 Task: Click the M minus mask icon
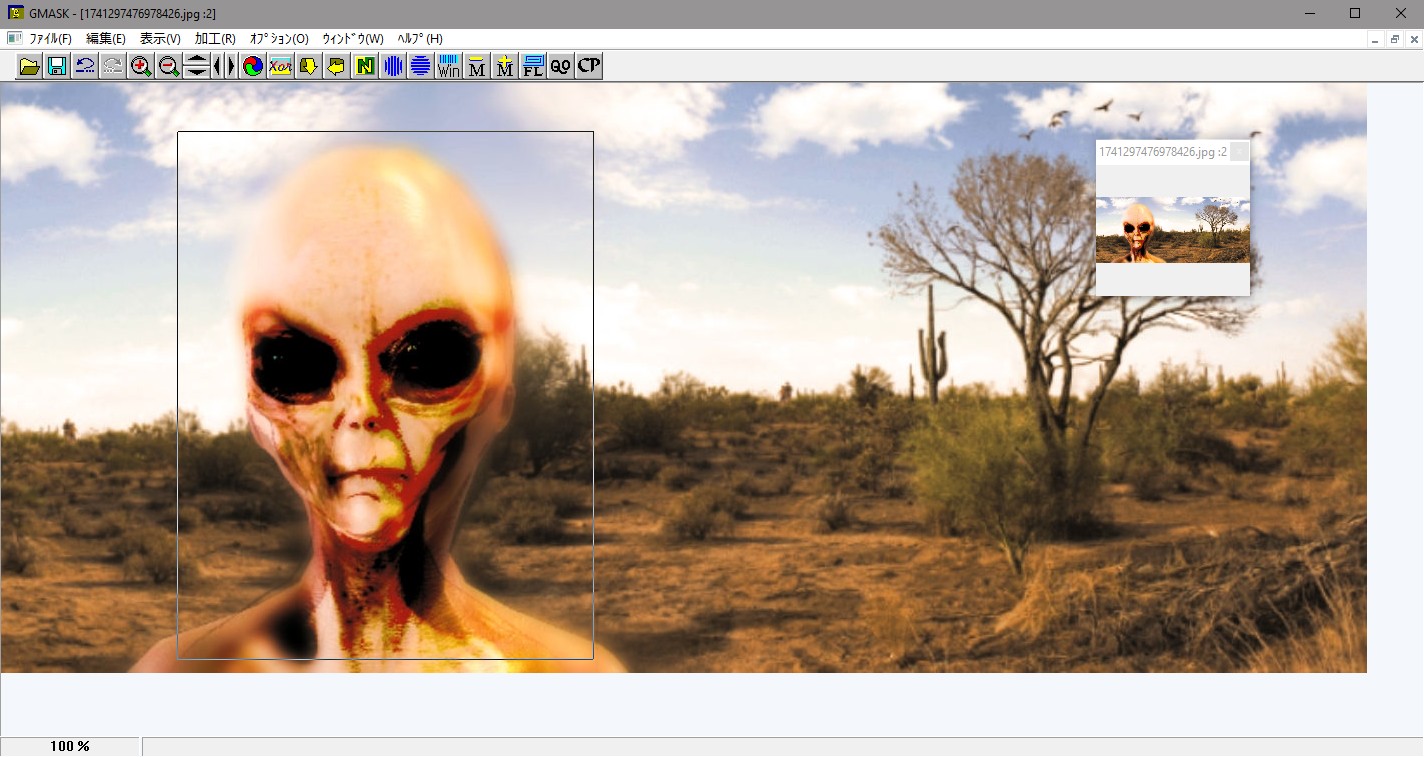[477, 66]
